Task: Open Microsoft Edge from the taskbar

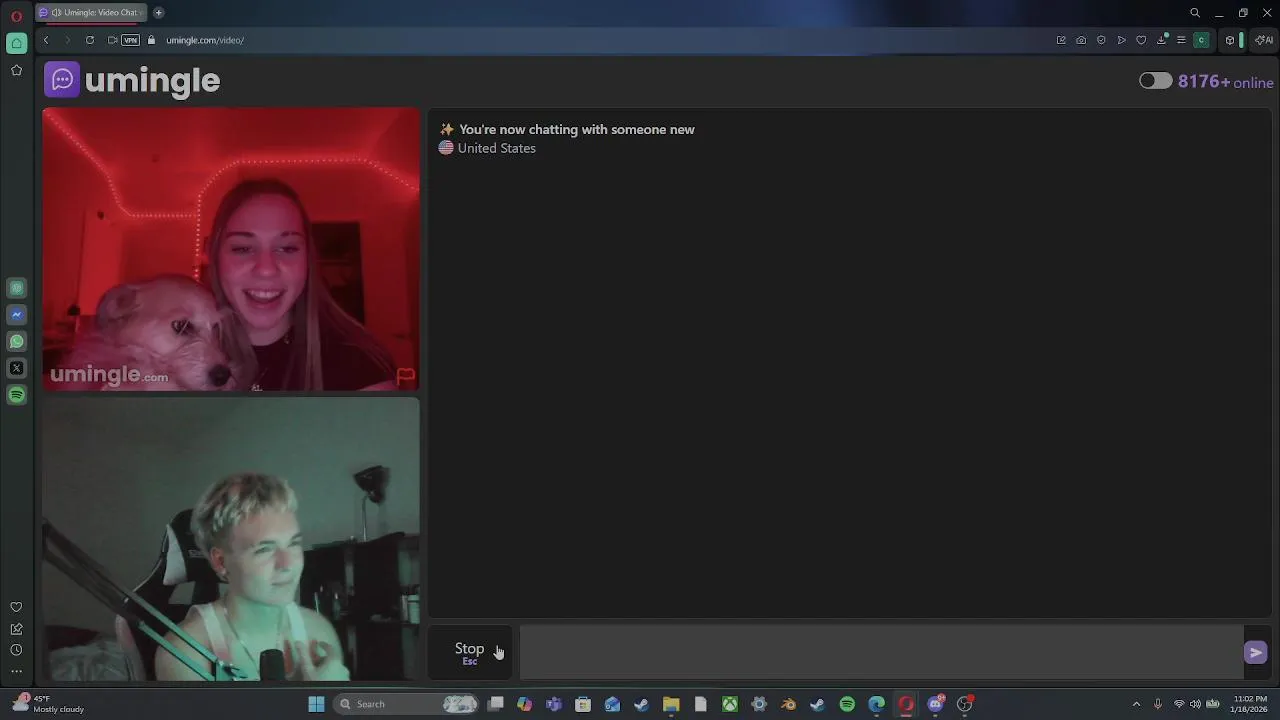Action: pos(877,704)
